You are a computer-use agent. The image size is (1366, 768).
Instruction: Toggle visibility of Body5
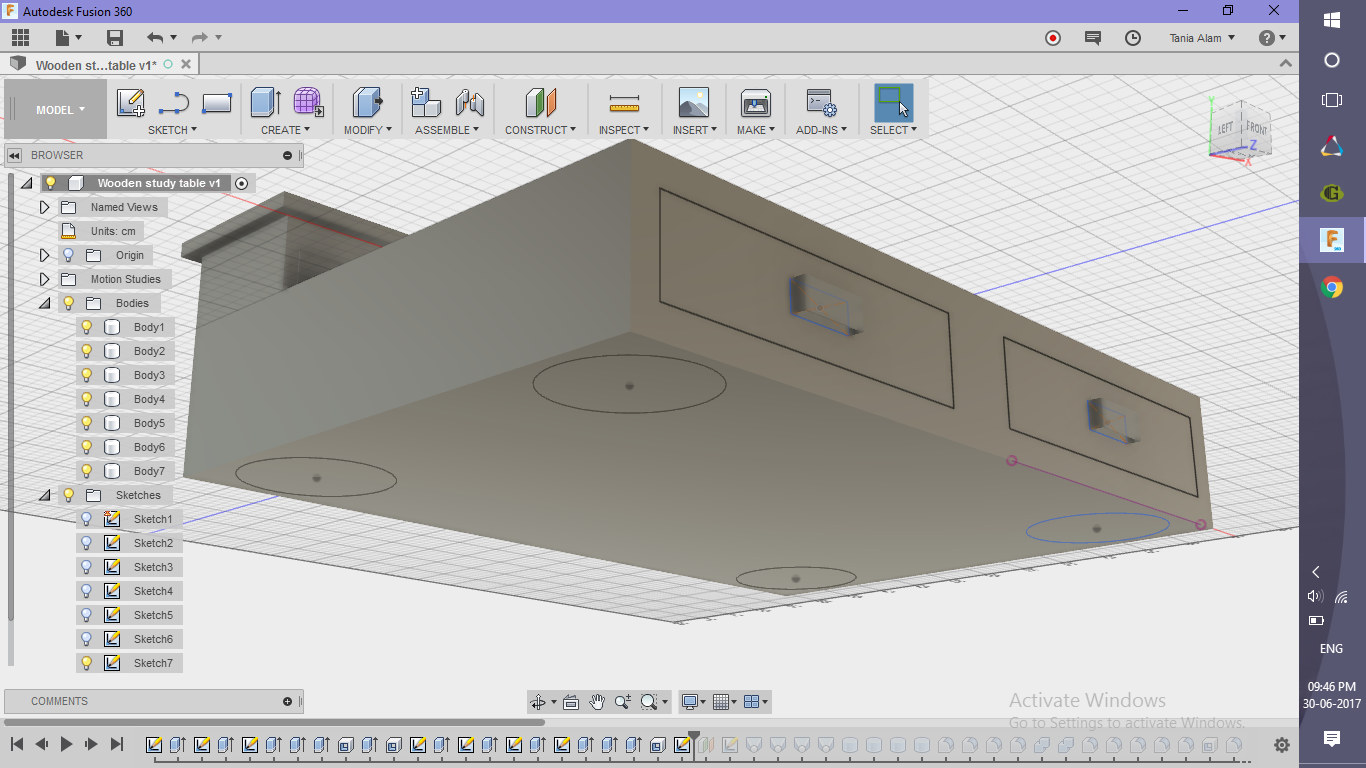[x=87, y=423]
